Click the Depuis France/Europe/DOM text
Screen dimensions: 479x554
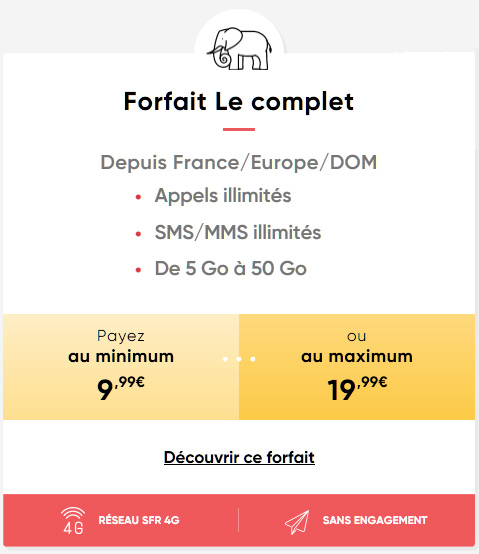coord(239,163)
